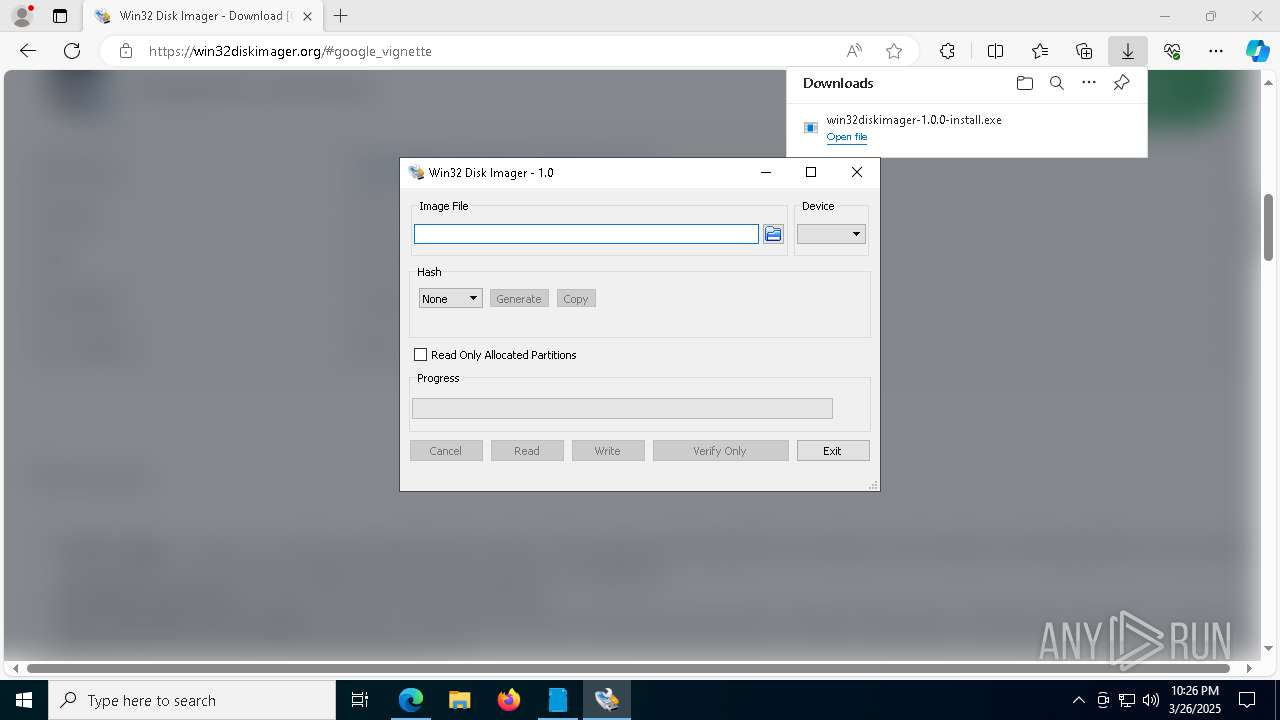Open the Extensions puzzle icon

pos(947,51)
